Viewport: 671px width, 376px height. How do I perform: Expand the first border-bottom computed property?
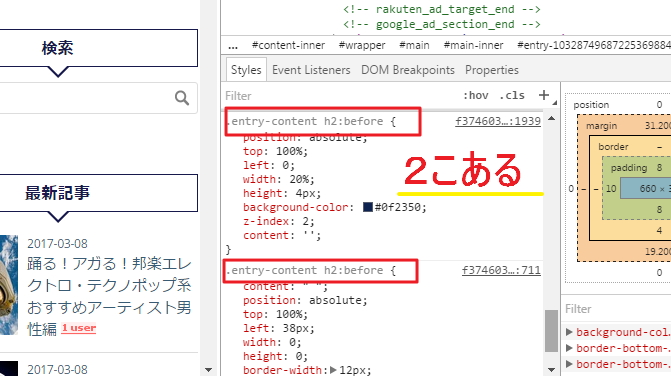(x=569, y=348)
